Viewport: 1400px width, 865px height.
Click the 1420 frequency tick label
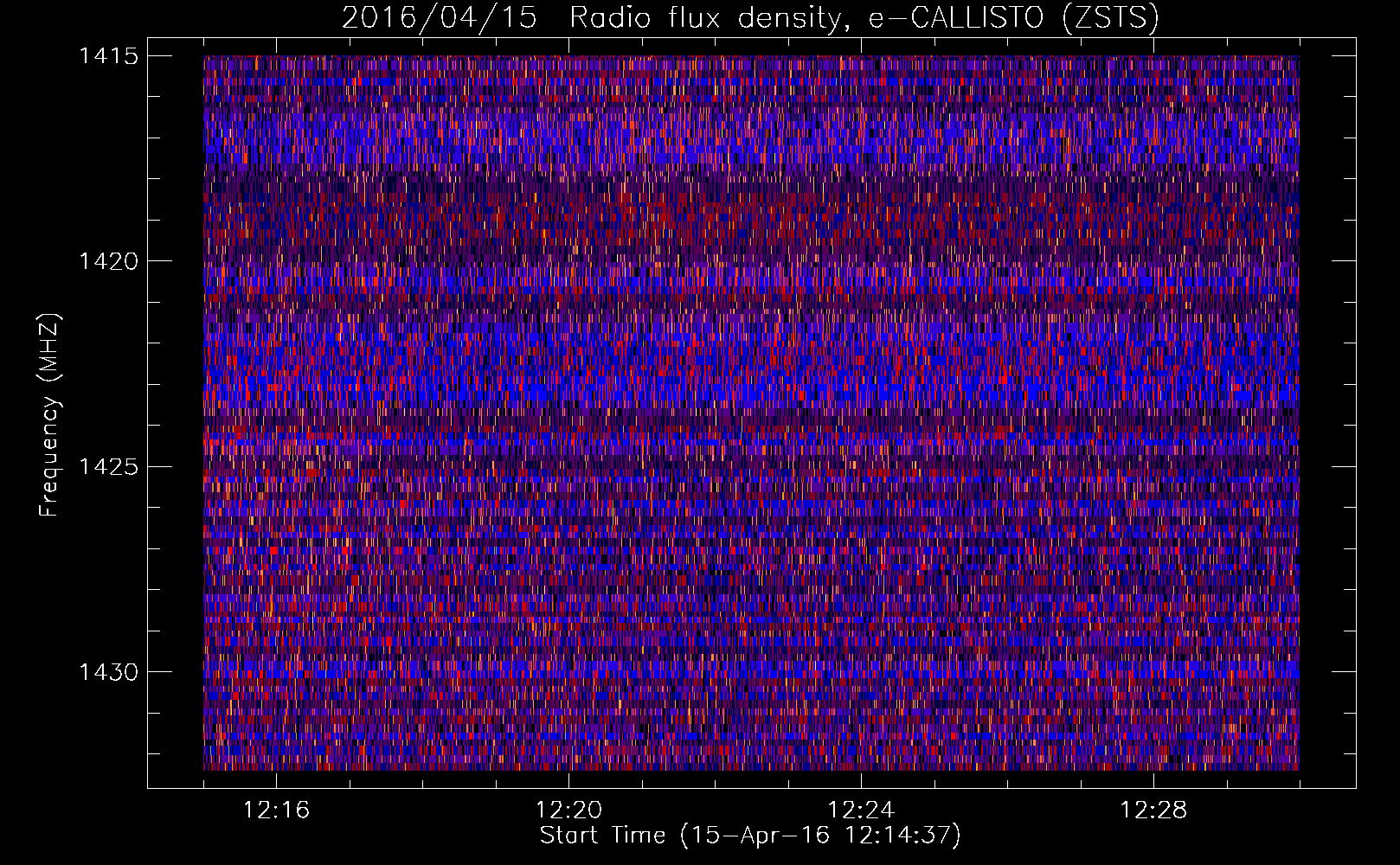click(108, 261)
